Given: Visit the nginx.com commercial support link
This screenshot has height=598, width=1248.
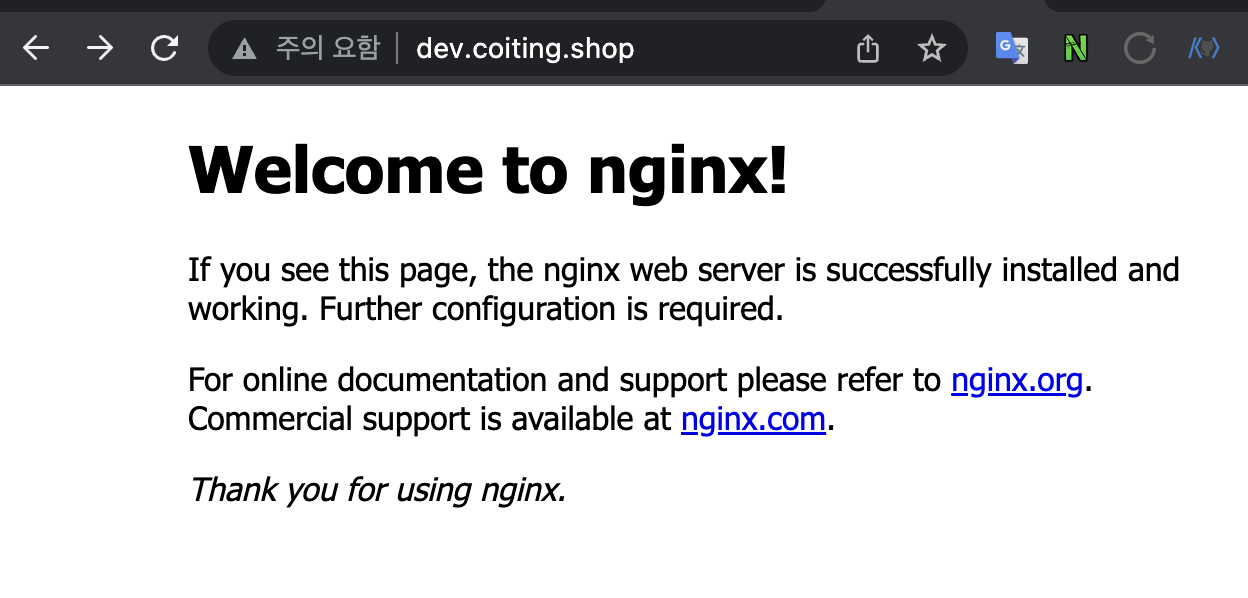Looking at the screenshot, I should click(753, 419).
